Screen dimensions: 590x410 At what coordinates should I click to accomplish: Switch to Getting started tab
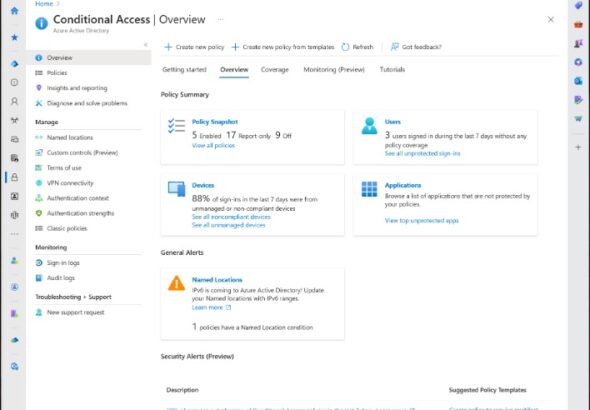(x=184, y=70)
